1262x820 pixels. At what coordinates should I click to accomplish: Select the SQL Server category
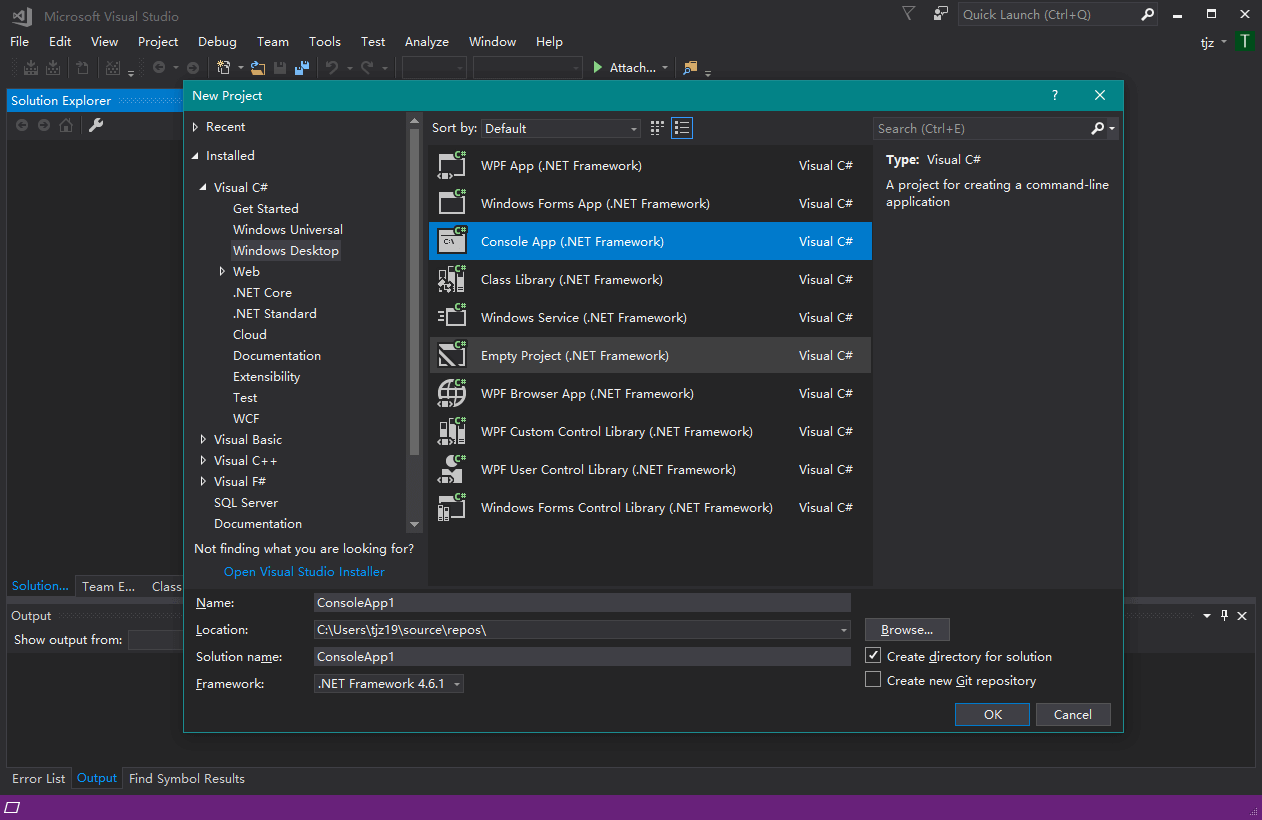tap(246, 503)
